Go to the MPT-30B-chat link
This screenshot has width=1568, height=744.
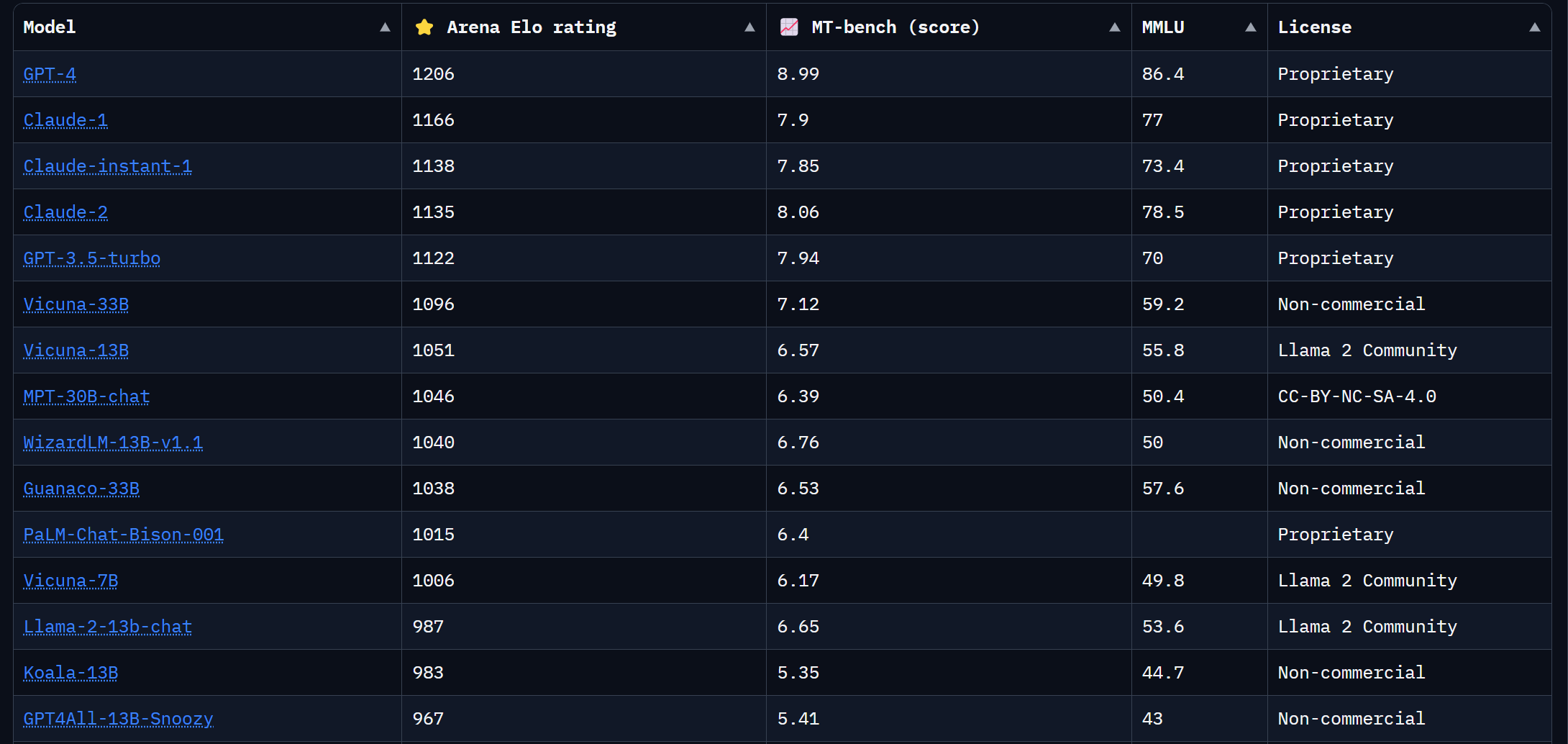coord(87,396)
